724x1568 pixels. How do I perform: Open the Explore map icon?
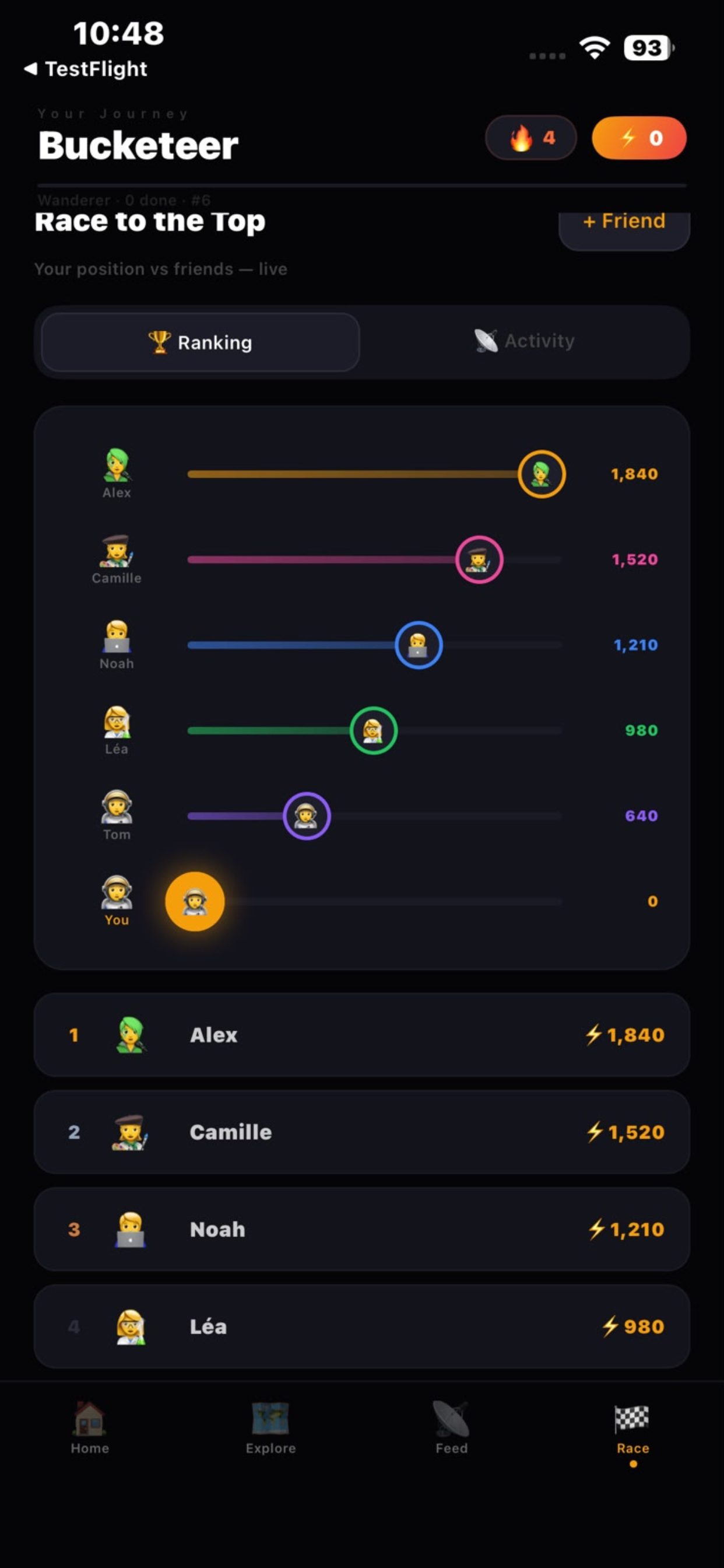(x=270, y=1417)
